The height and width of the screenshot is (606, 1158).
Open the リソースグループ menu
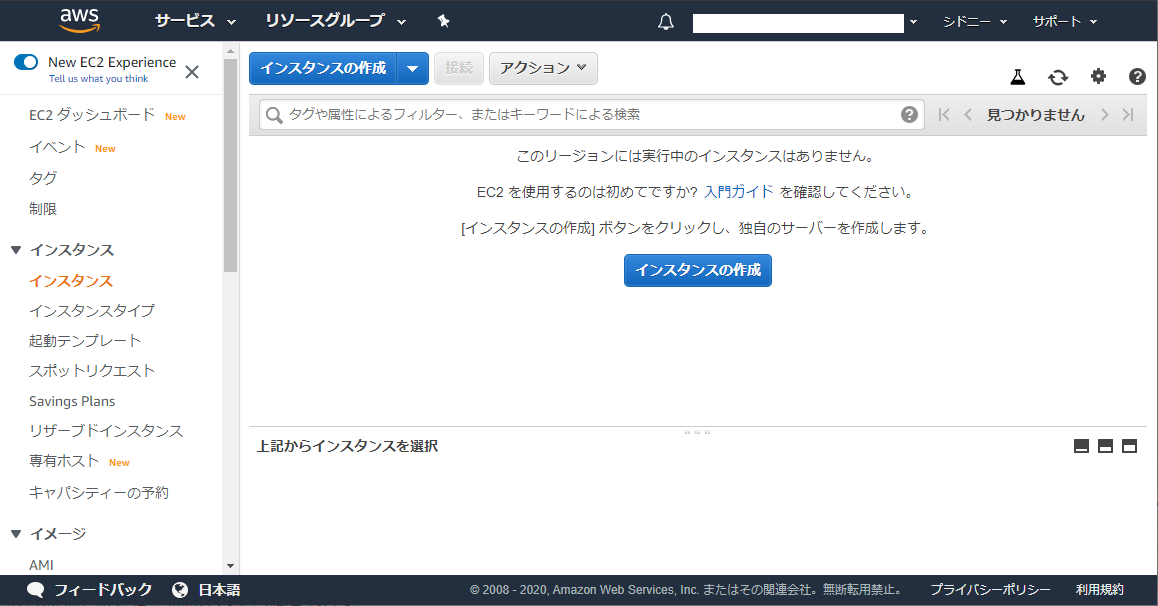[336, 21]
